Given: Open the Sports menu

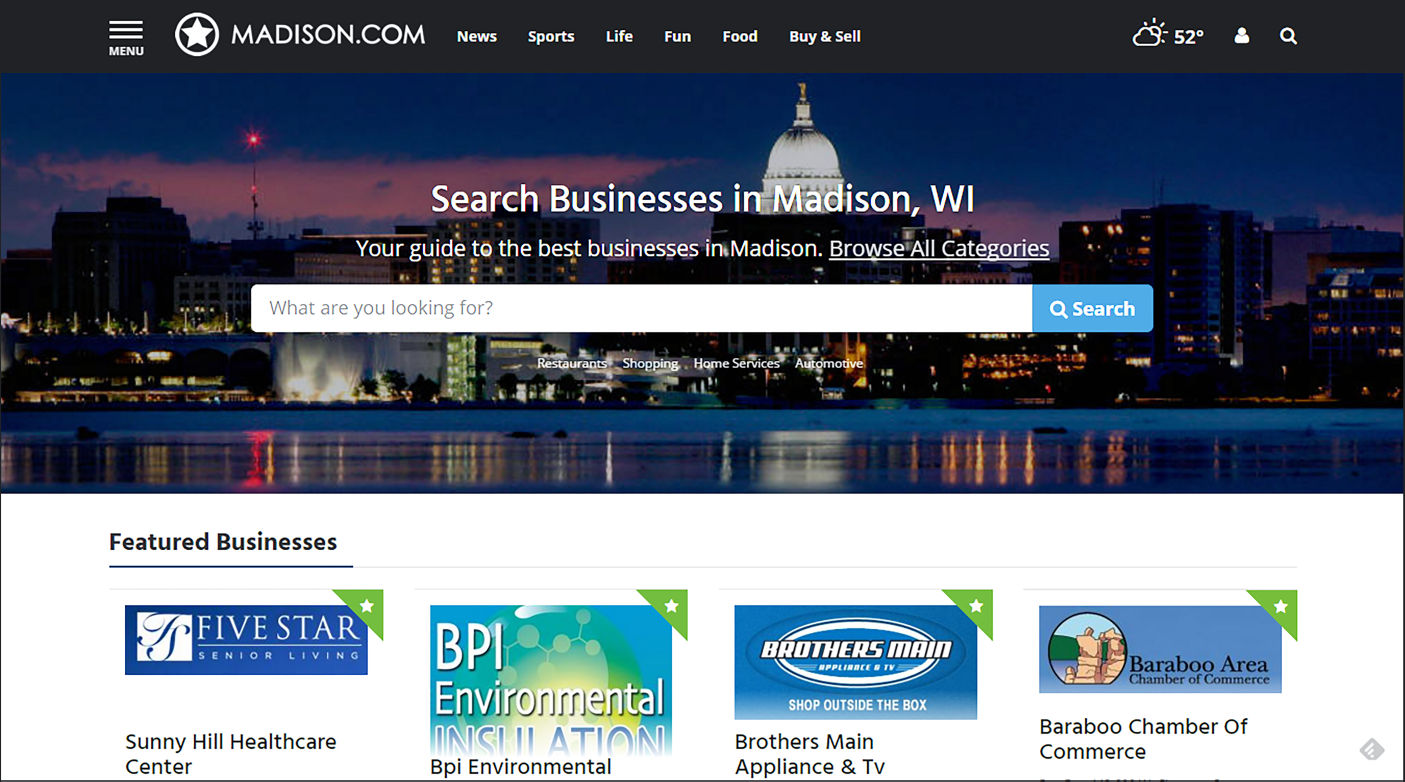Looking at the screenshot, I should pyautogui.click(x=551, y=36).
